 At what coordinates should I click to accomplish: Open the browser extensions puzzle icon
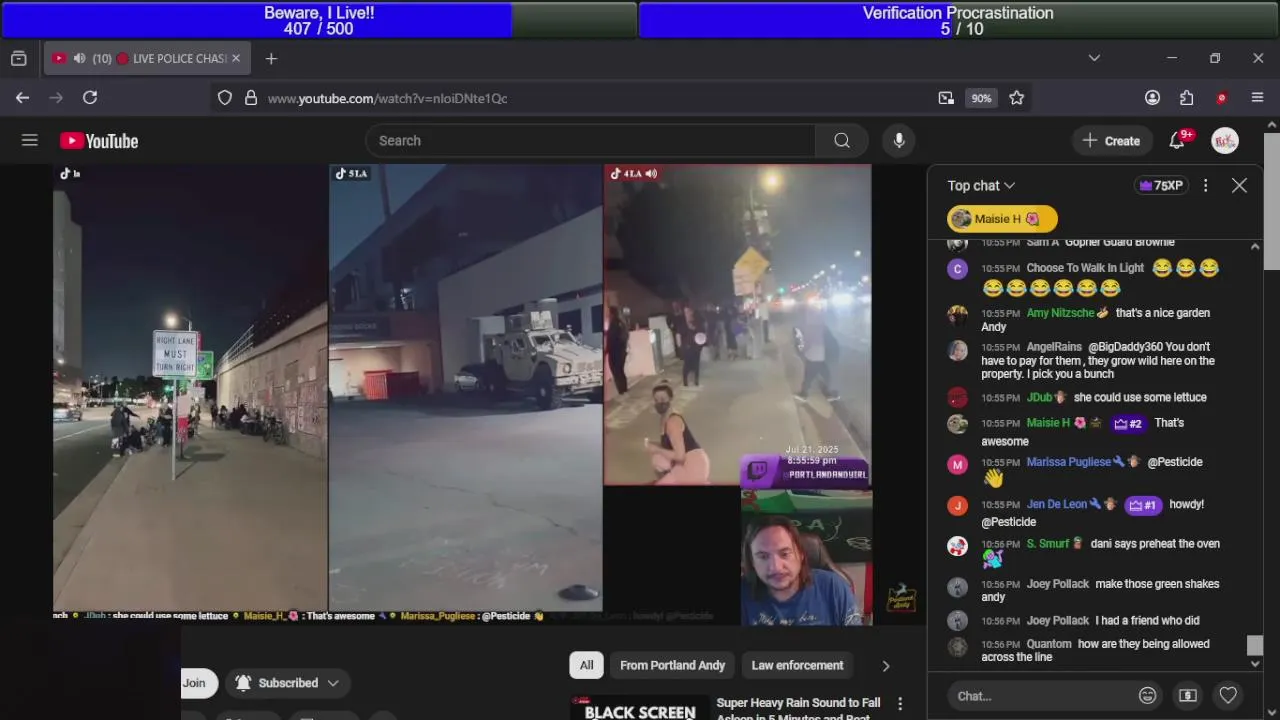click(1187, 98)
